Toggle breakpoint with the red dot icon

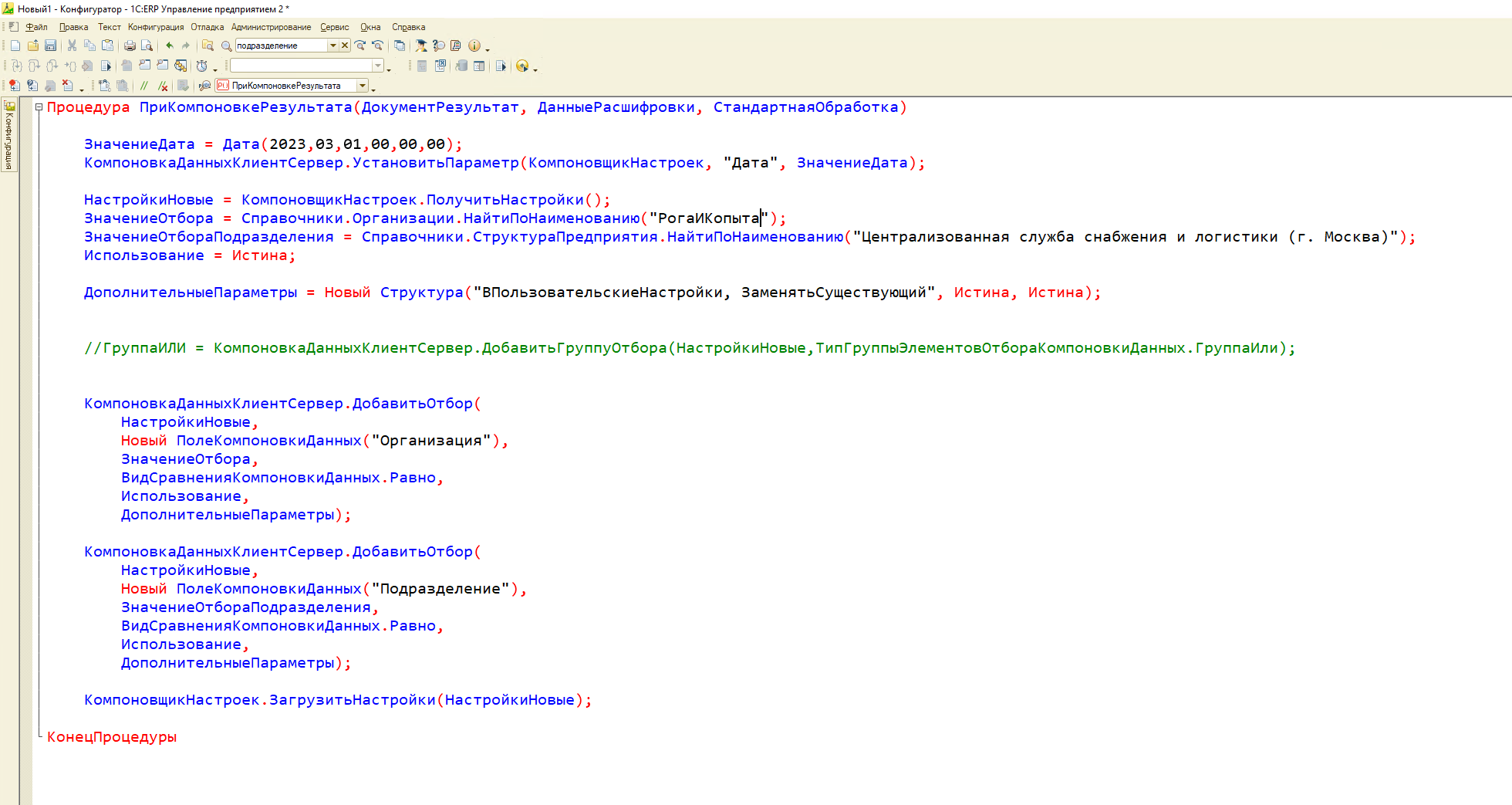click(14, 86)
